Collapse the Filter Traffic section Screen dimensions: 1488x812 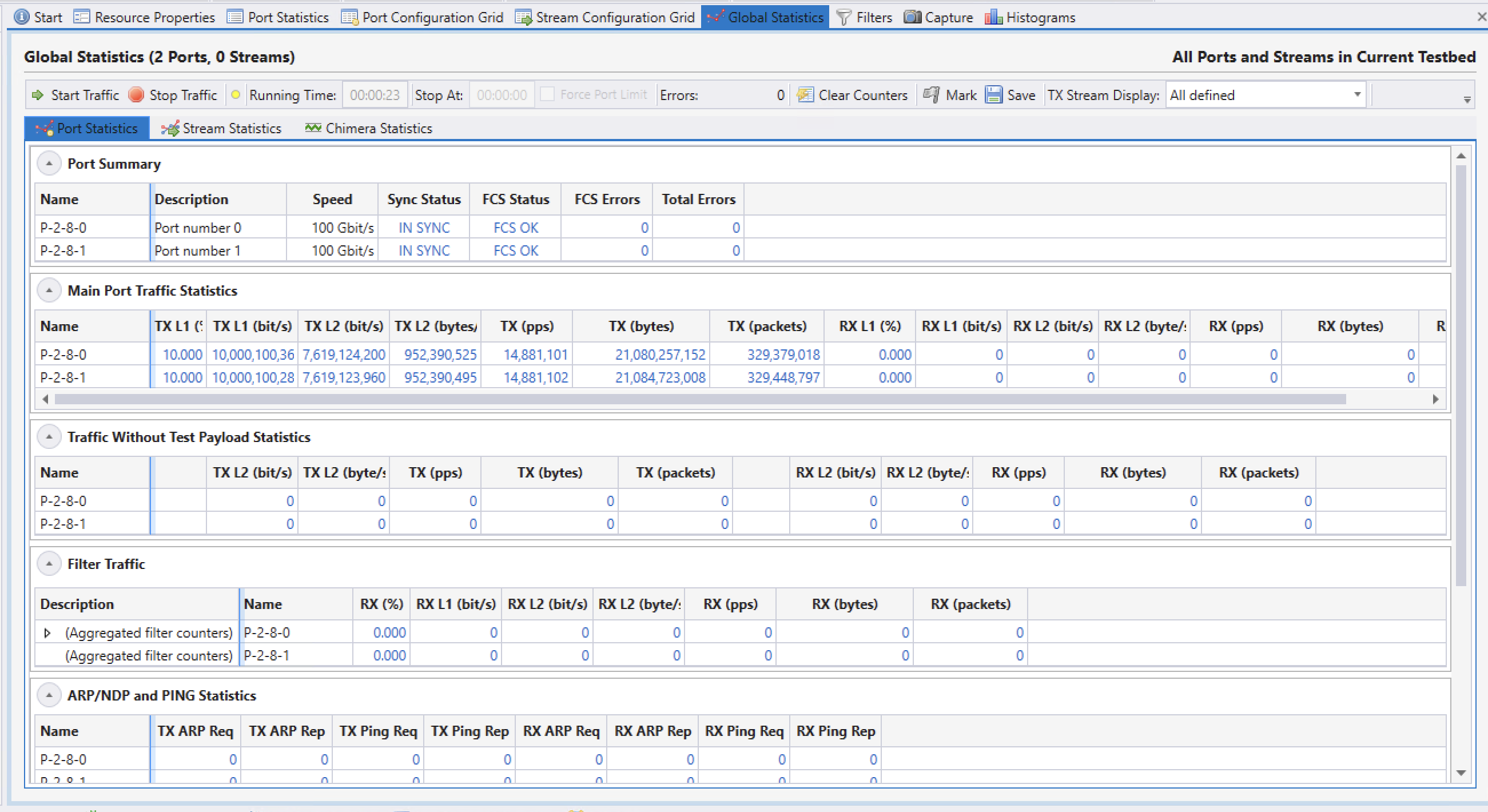[x=49, y=563]
